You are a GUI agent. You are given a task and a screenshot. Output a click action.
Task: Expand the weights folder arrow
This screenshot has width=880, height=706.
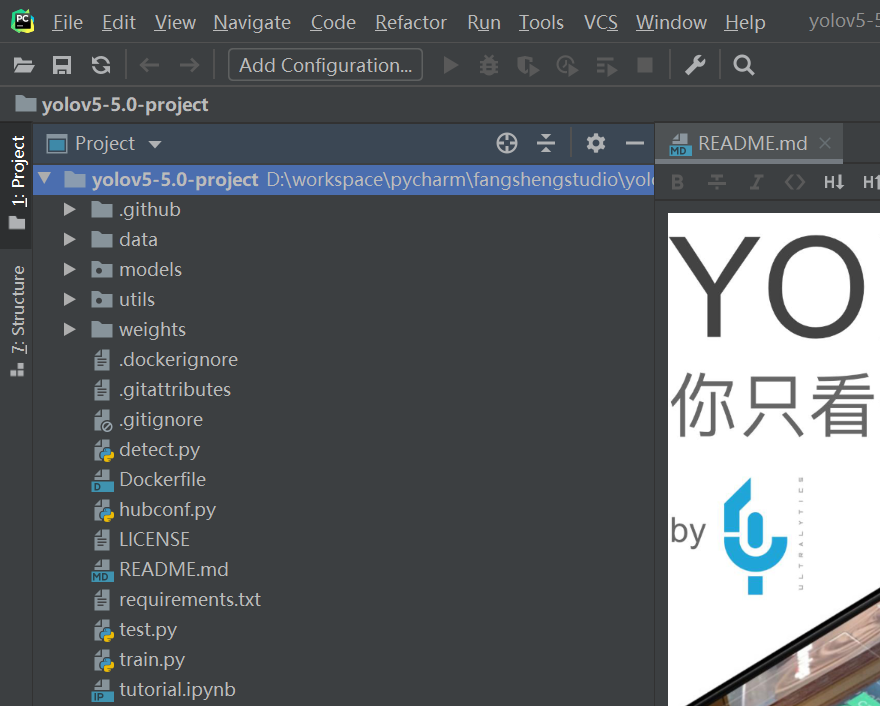coord(70,329)
